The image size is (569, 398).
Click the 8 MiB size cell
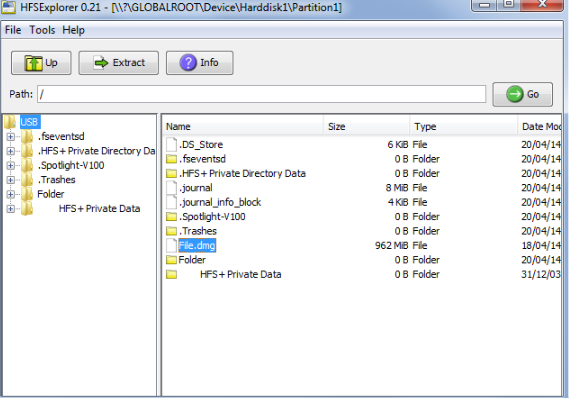pos(397,188)
